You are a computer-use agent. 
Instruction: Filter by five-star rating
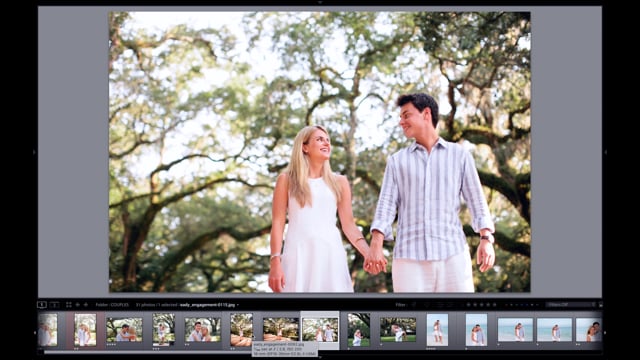(494, 304)
